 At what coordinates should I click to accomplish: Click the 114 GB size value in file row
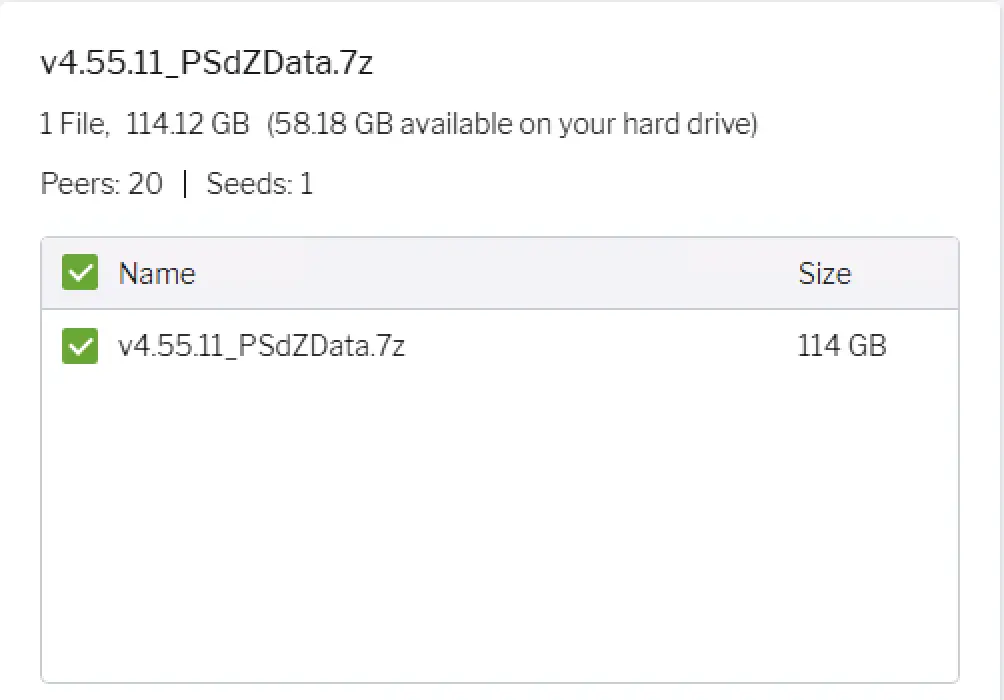tap(841, 346)
